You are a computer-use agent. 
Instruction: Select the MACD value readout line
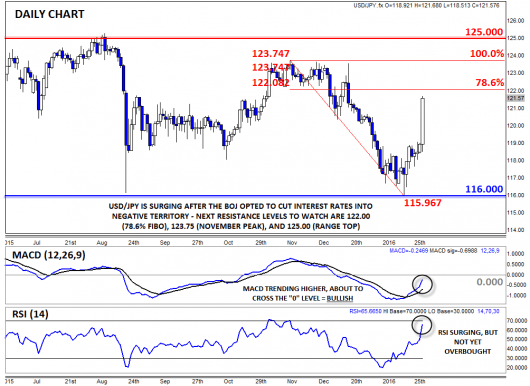(x=444, y=251)
